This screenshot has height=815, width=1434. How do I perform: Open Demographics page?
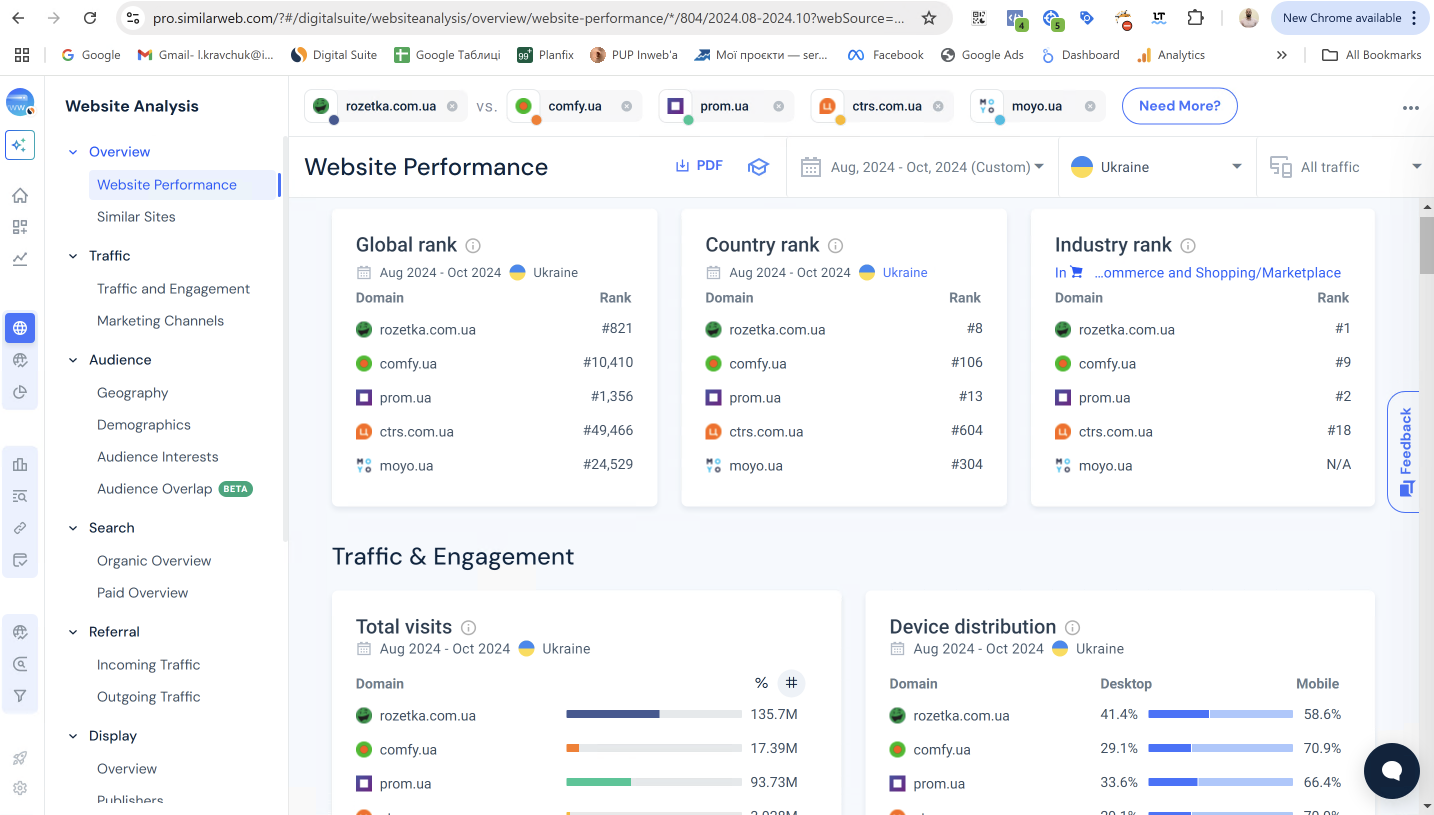click(143, 425)
